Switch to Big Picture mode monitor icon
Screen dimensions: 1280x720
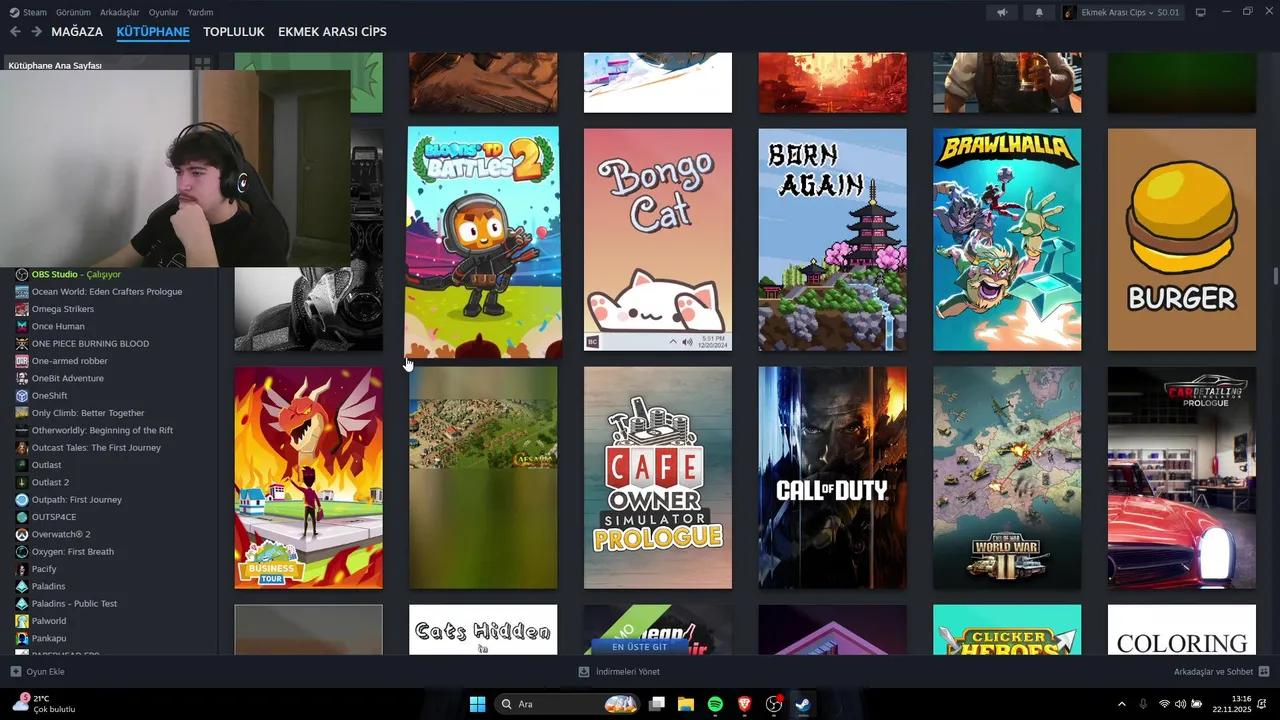coord(1201,12)
